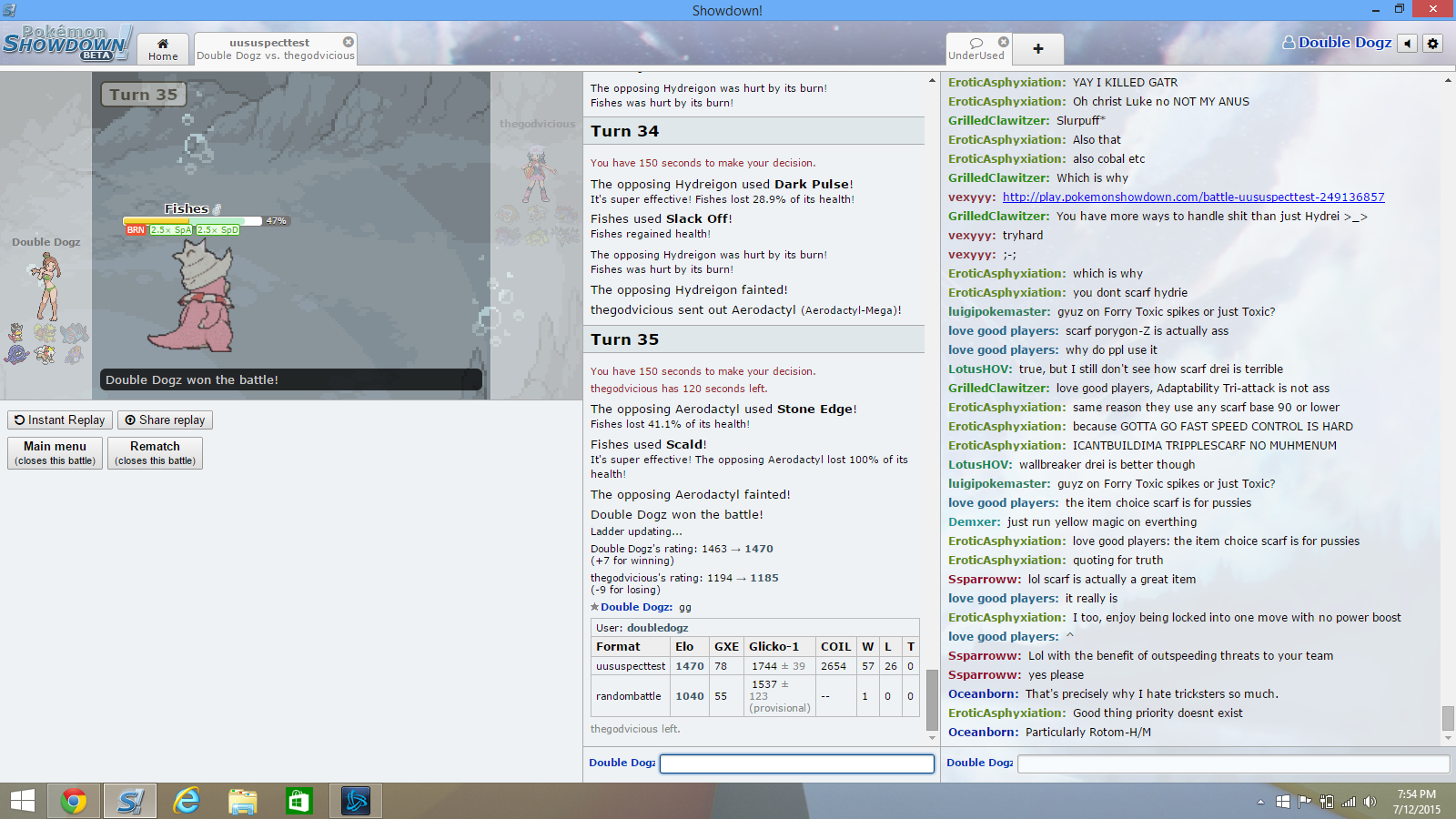This screenshot has width=1456, height=819.
Task: Click username Demxer in room chat
Action: click(975, 522)
